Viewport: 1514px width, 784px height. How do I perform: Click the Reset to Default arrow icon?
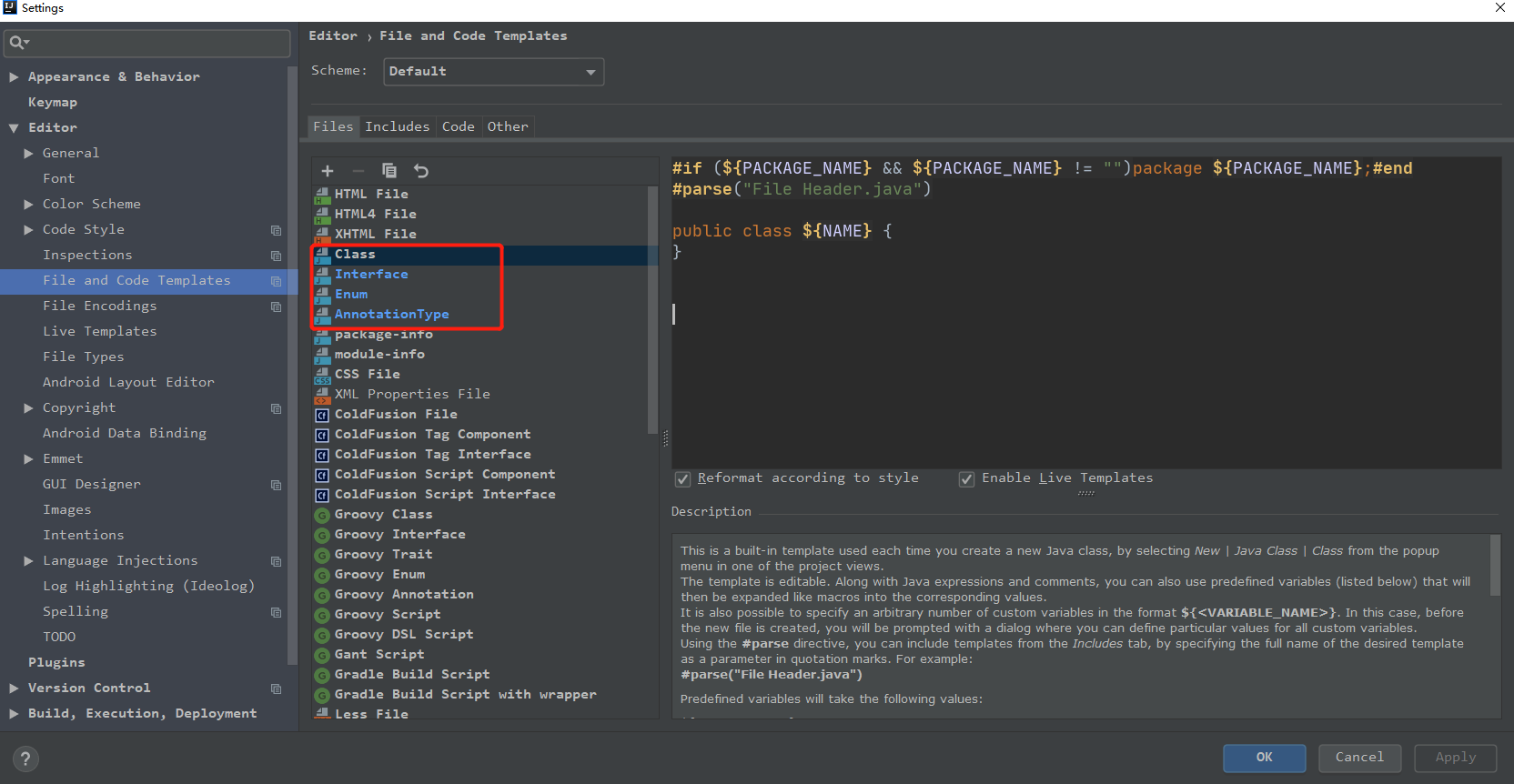coord(420,171)
